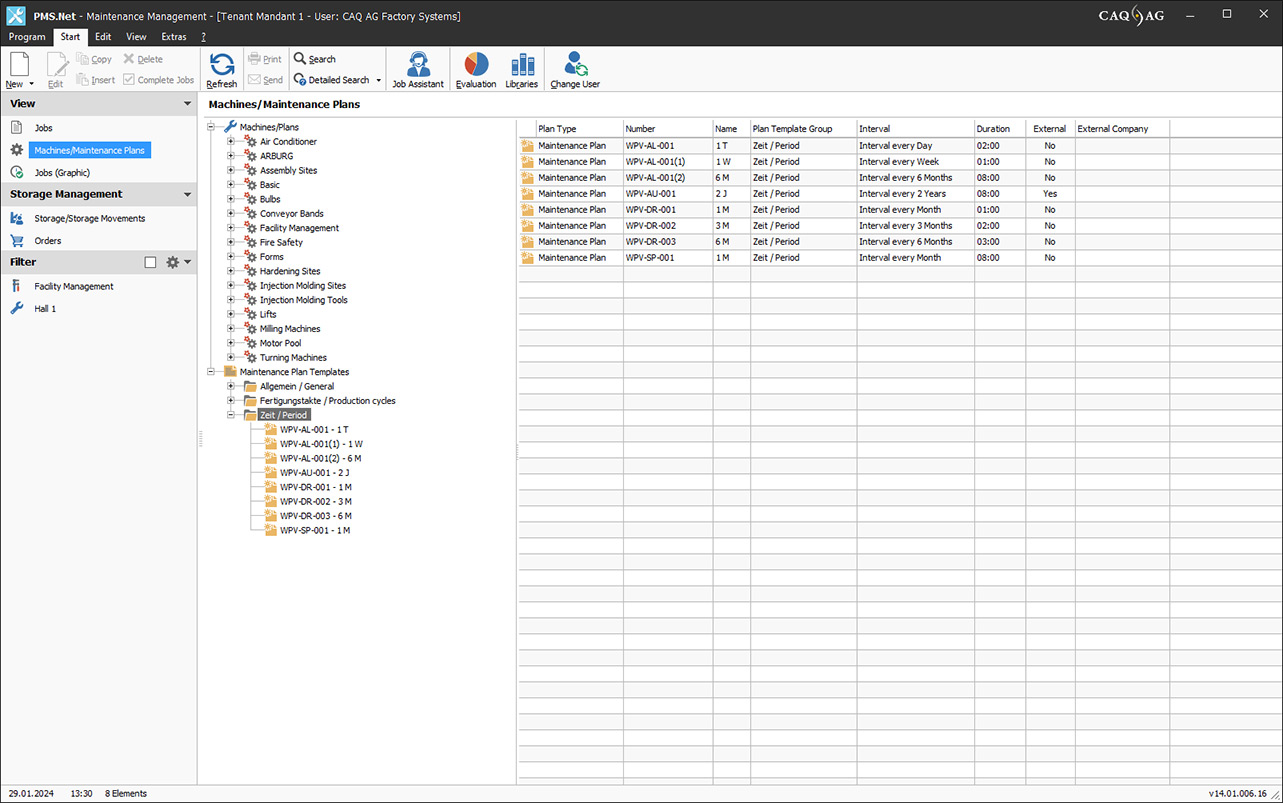Collapse the View sidebar section
1283x803 pixels.
click(187, 103)
